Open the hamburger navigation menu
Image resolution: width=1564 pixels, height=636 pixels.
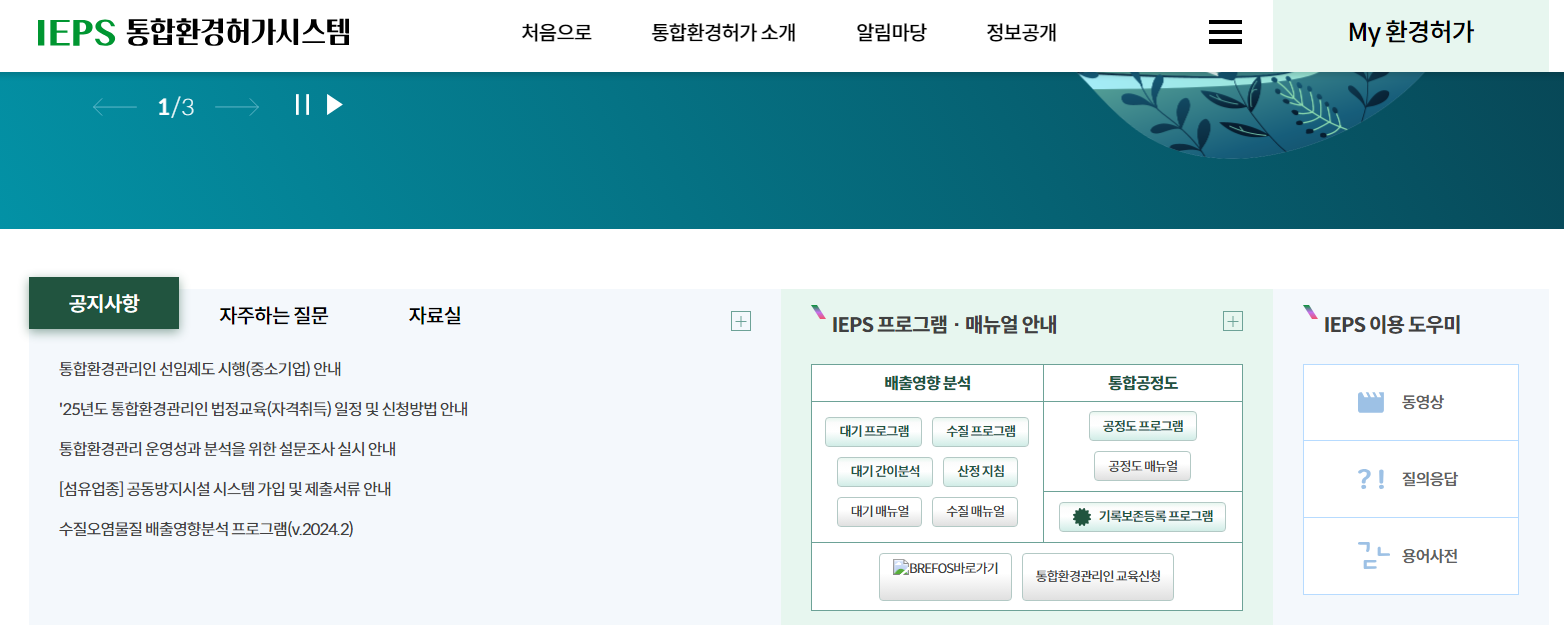coord(1224,32)
